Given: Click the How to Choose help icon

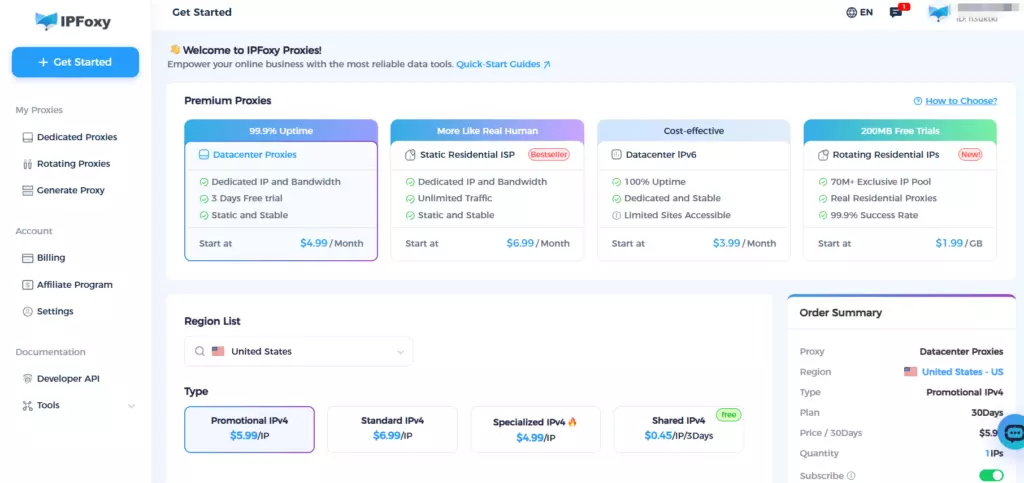Looking at the screenshot, I should [x=918, y=101].
